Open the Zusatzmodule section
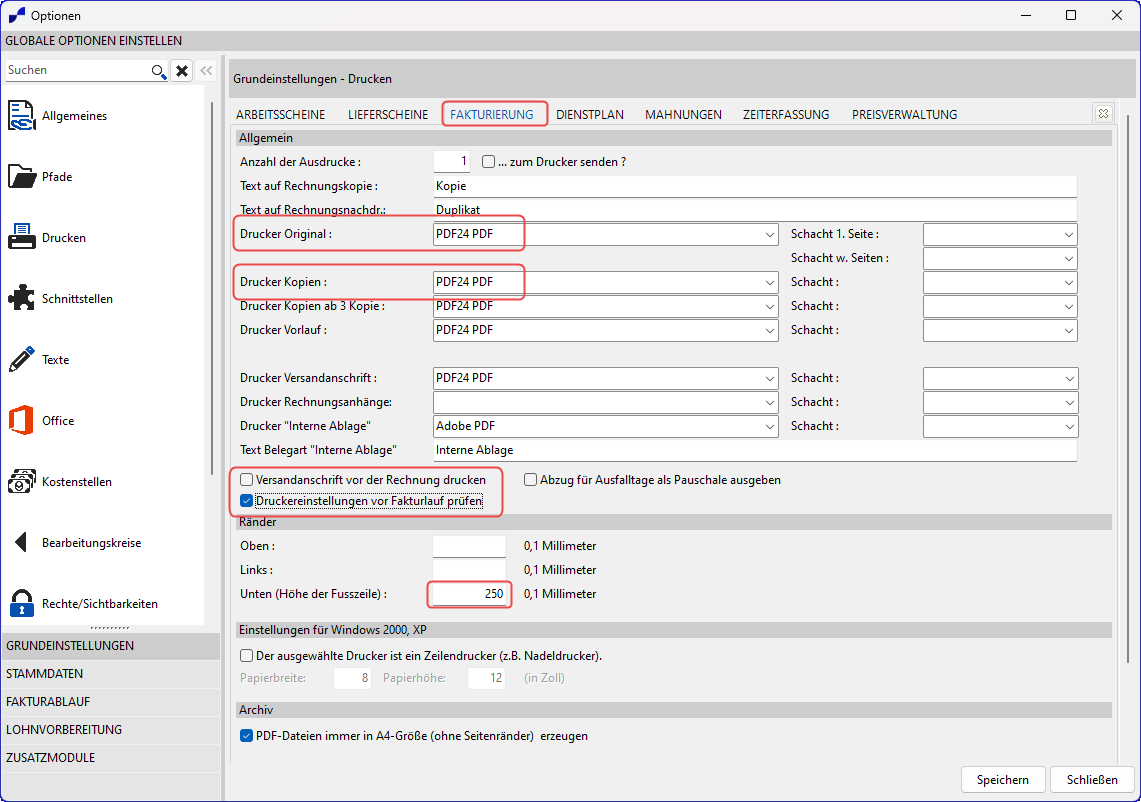The image size is (1141, 802). 111,758
